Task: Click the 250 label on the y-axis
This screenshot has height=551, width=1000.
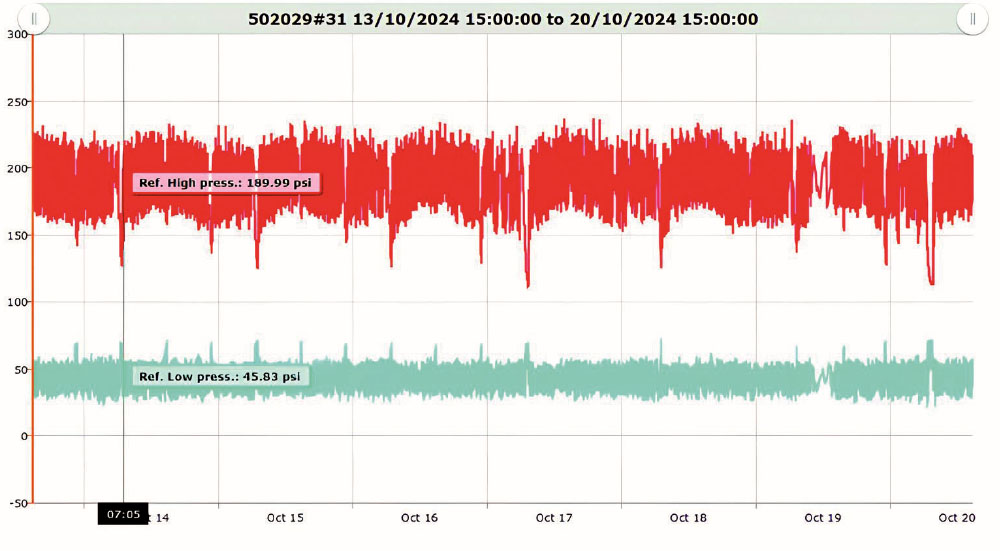Action: 15,101
